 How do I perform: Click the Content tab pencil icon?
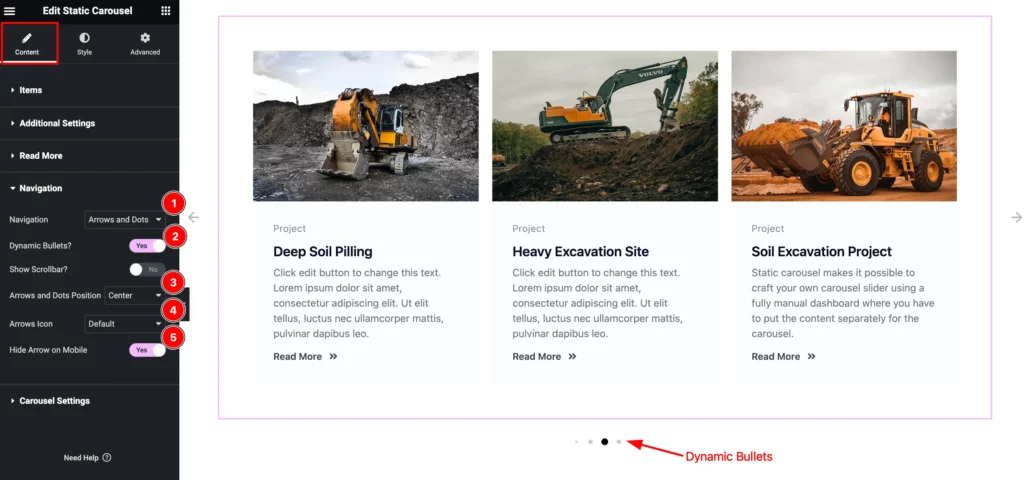click(27, 39)
